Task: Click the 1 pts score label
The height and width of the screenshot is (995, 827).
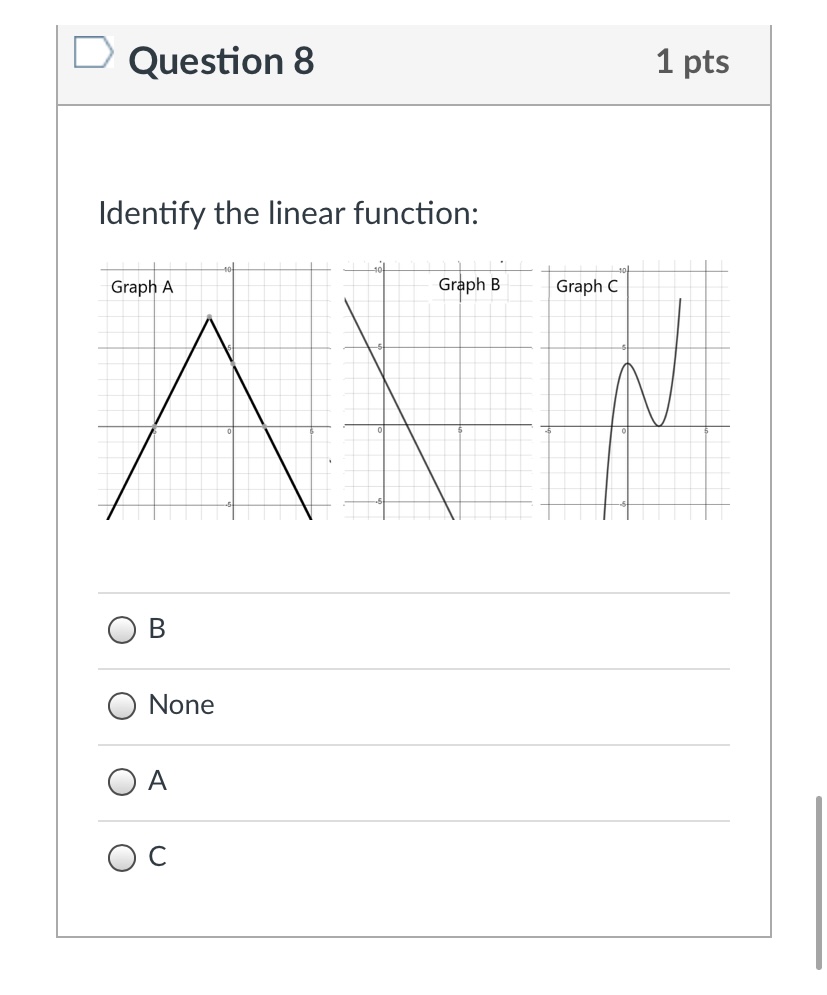Action: click(x=692, y=62)
